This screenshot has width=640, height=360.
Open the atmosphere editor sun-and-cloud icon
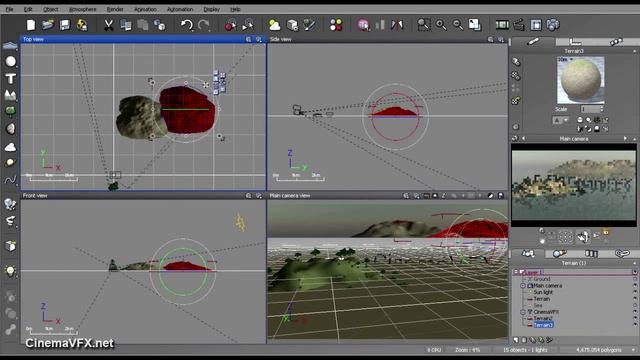pos(274,25)
